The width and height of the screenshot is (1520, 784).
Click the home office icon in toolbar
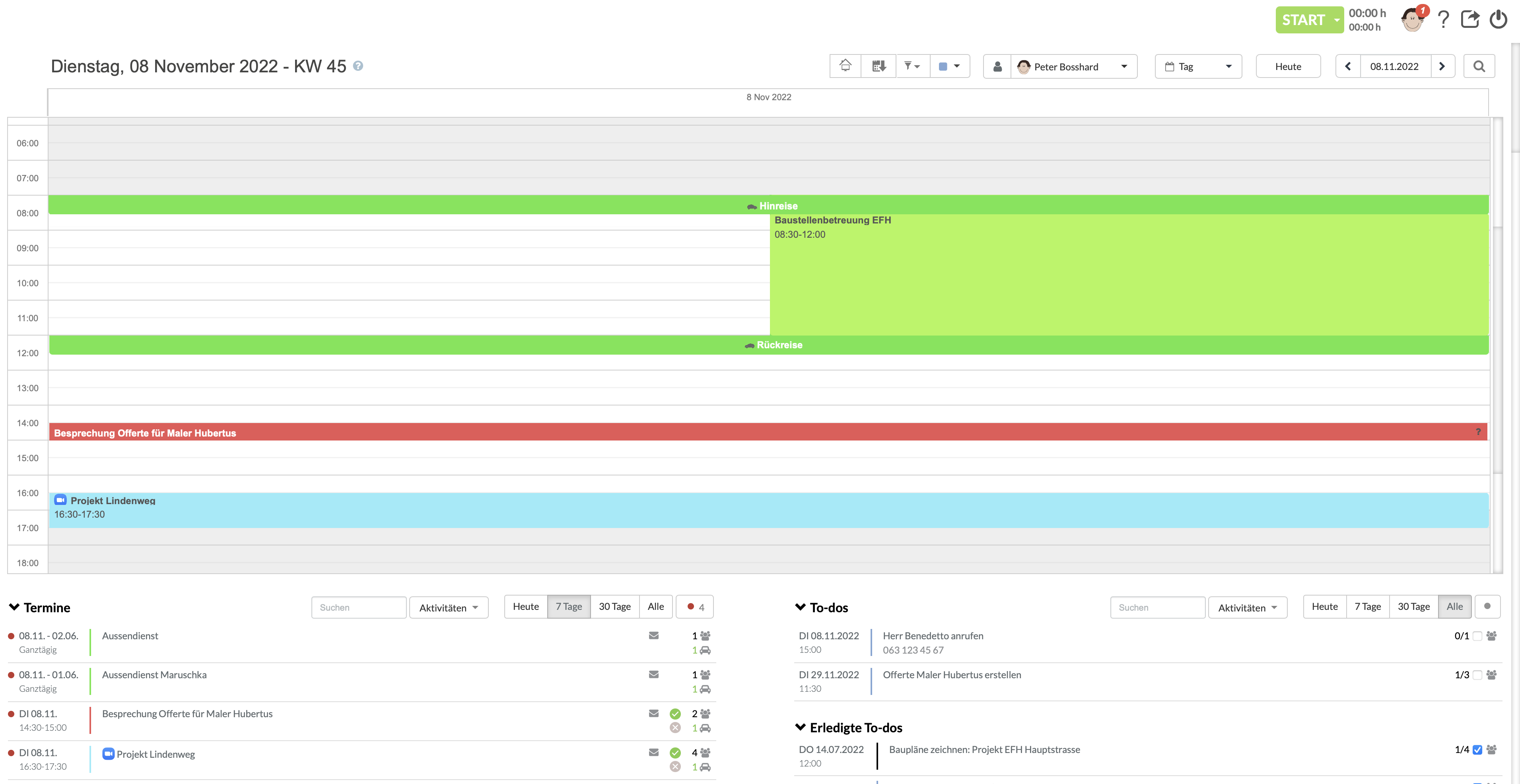[x=845, y=66]
